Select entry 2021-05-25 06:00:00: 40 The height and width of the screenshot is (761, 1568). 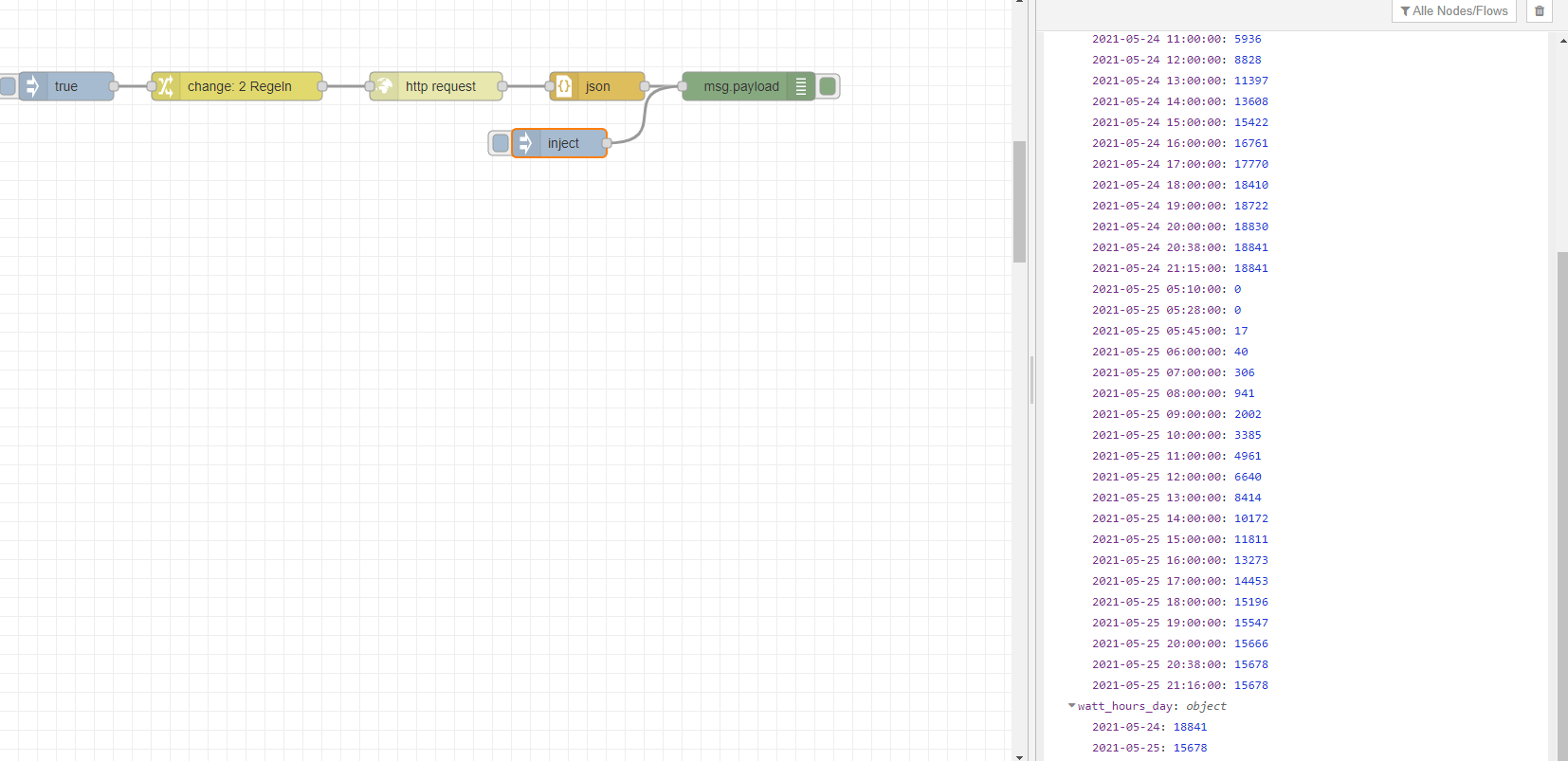coord(1170,352)
